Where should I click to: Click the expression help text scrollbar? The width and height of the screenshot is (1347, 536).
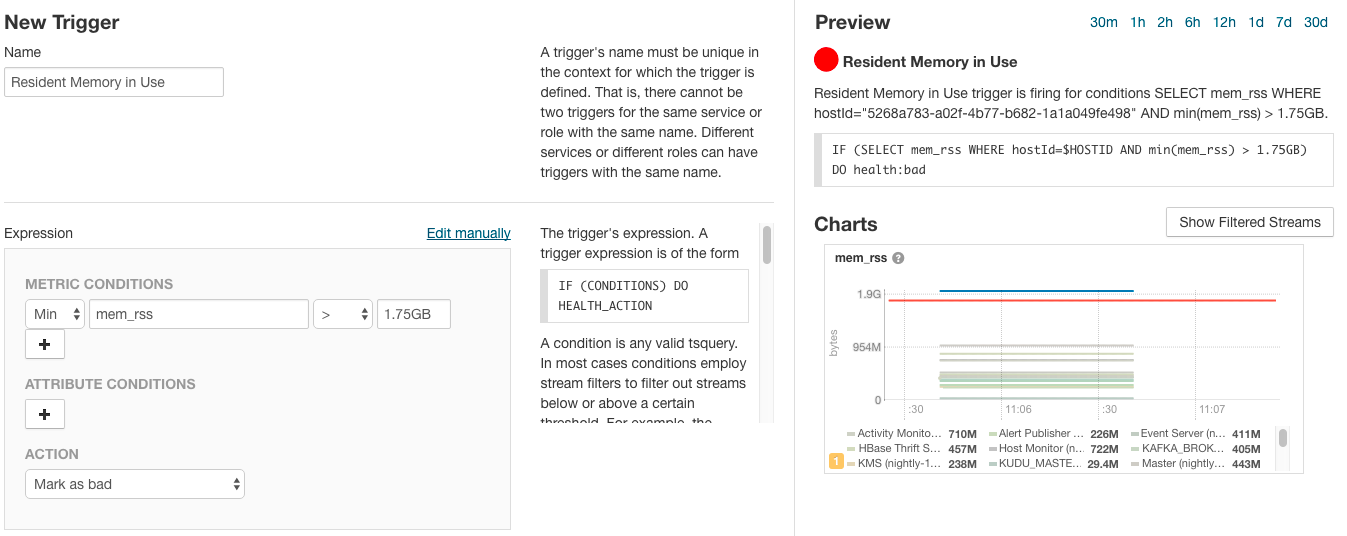coord(767,244)
